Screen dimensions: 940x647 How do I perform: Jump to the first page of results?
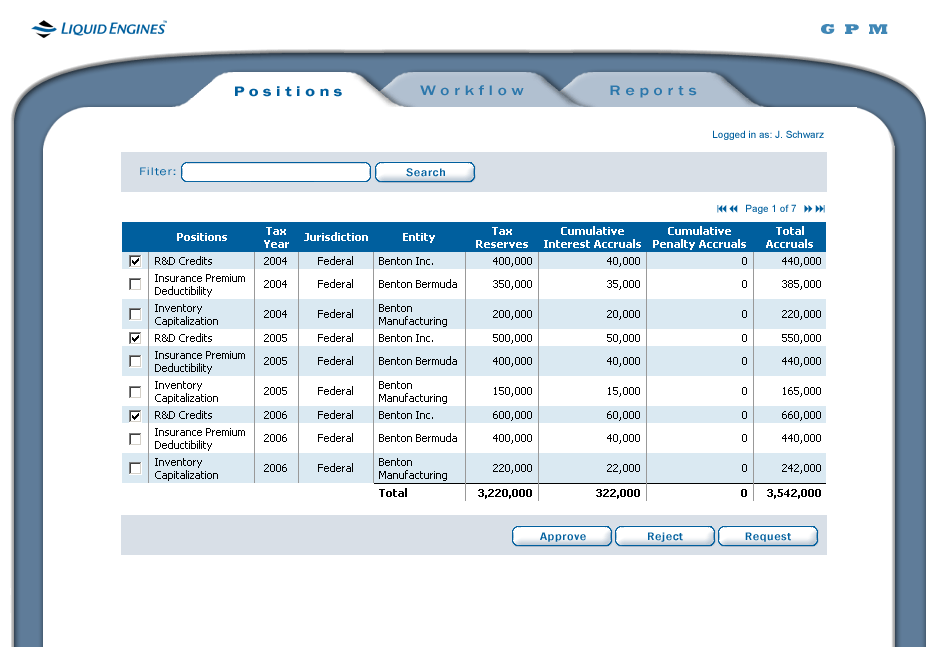tap(721, 209)
